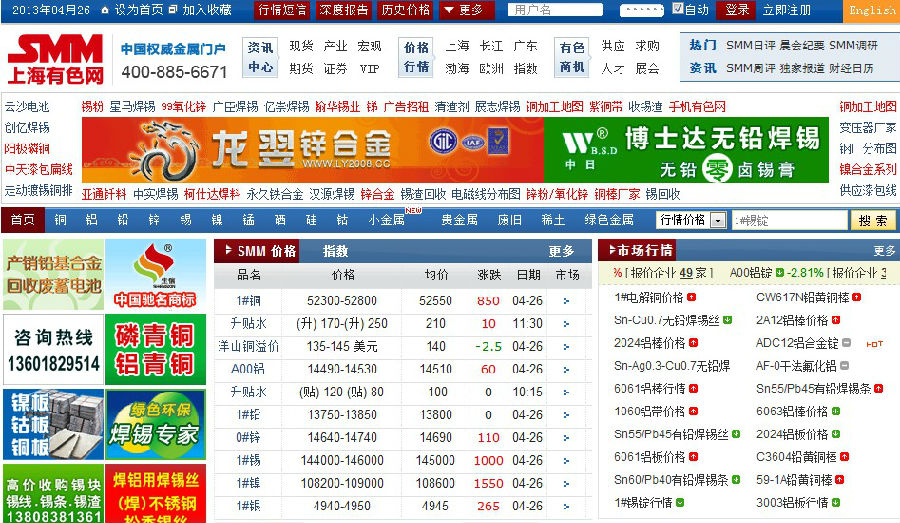Screen dimensions: 900x523
Task: Click red indicator icon next to 6061铝棒行情
Action: tap(693, 388)
